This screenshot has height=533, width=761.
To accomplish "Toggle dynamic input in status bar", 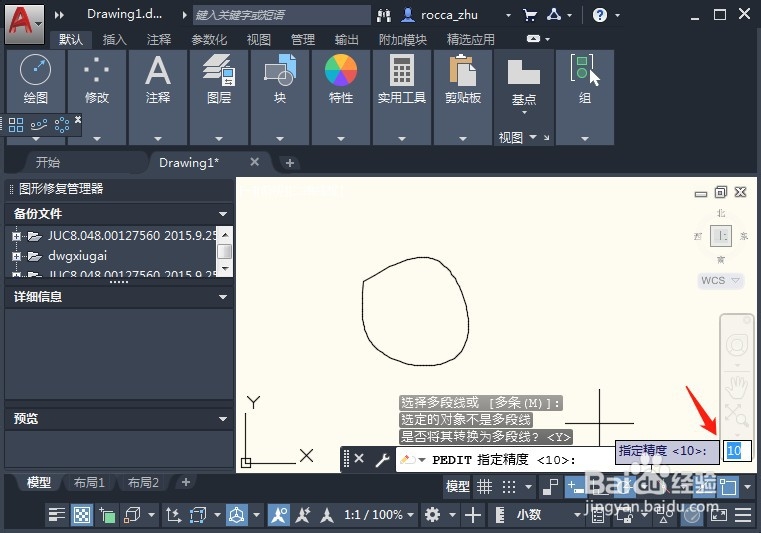I will point(575,486).
